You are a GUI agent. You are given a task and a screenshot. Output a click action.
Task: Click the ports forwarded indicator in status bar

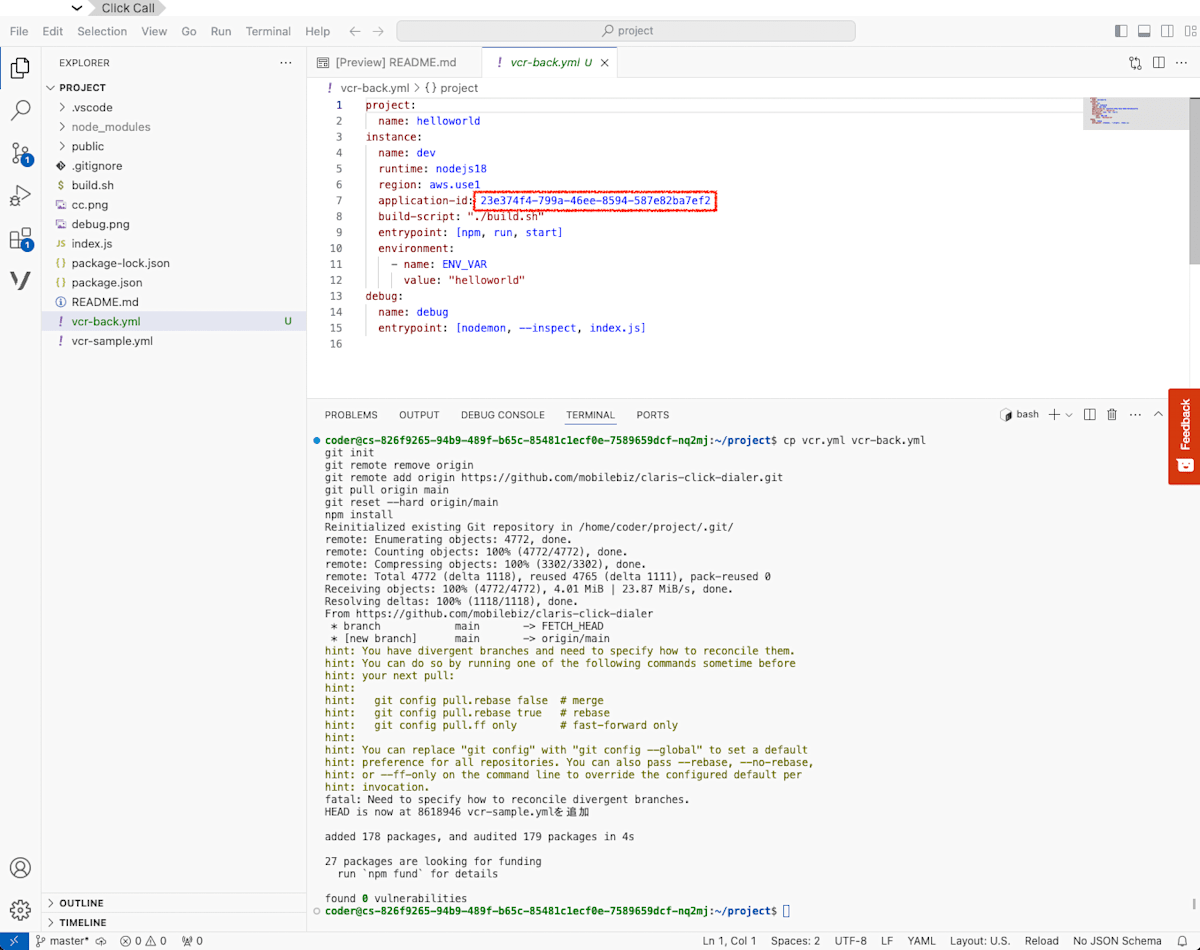point(192,940)
